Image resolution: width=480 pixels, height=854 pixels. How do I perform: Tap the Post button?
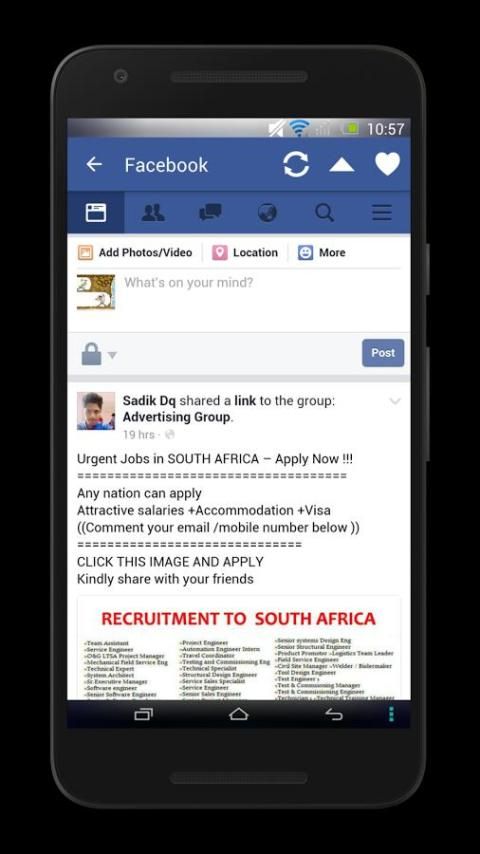[383, 353]
